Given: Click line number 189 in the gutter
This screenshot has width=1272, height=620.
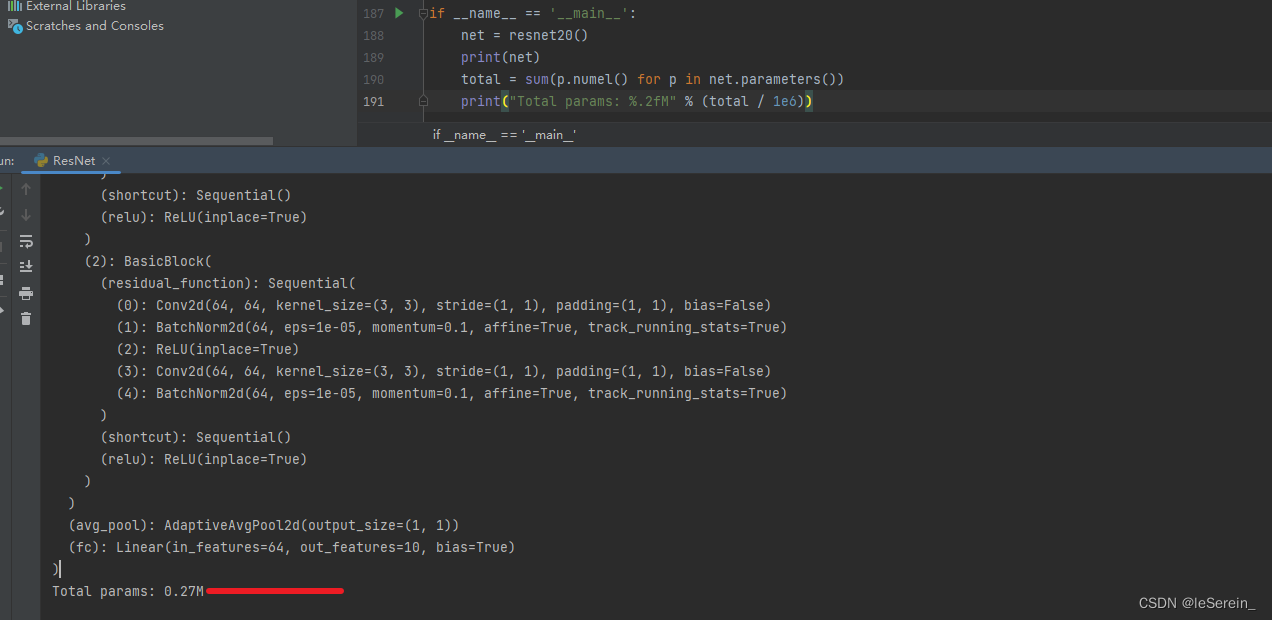Looking at the screenshot, I should (373, 57).
